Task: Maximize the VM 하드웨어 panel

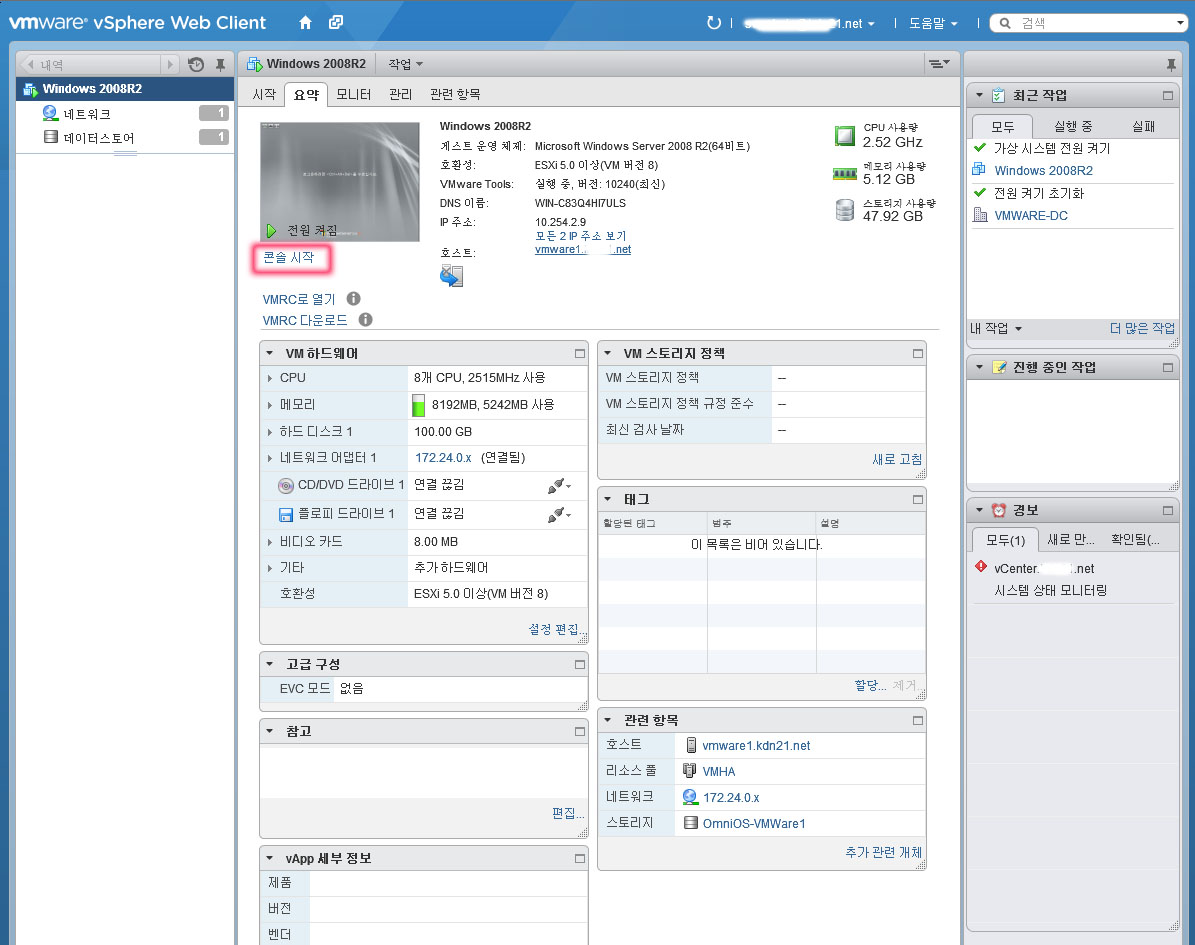Action: (x=579, y=354)
